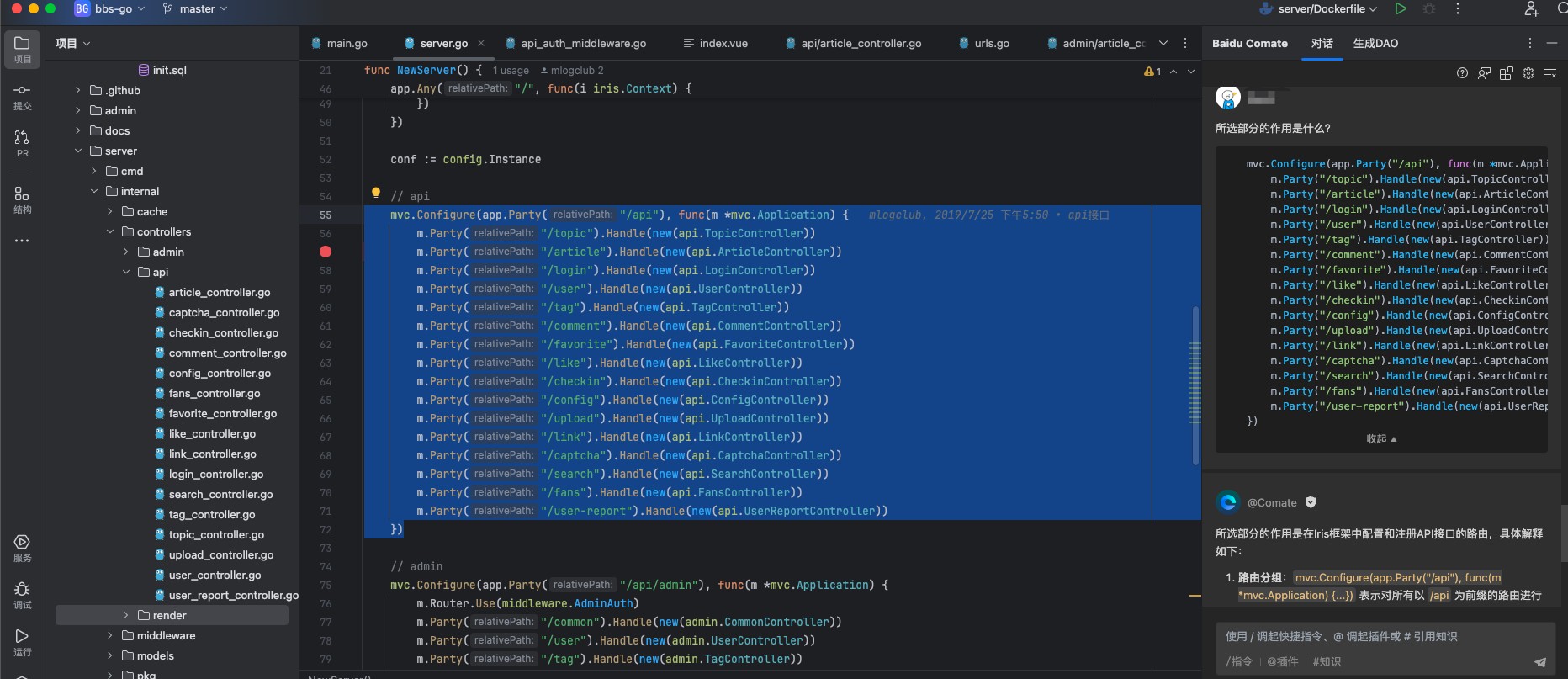This screenshot has width=1568, height=679.
Task: Select the 生成DAO tab in Comate
Action: tap(1375, 43)
